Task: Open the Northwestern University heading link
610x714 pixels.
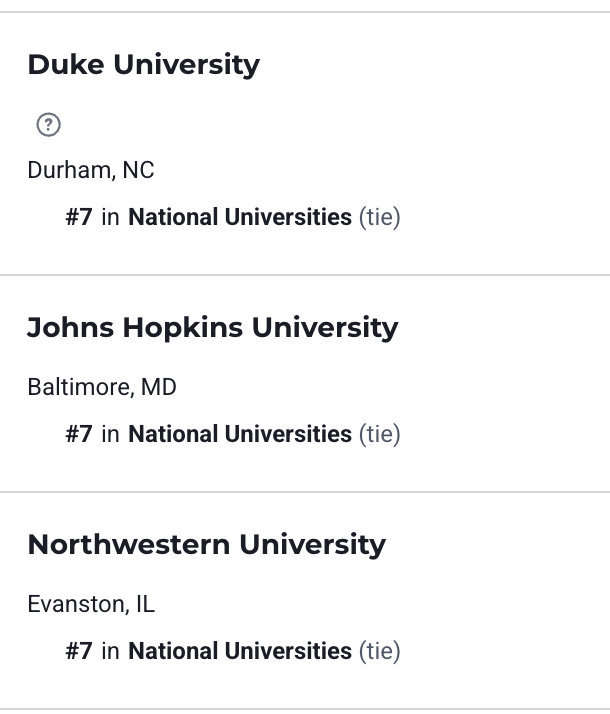Action: 207,545
